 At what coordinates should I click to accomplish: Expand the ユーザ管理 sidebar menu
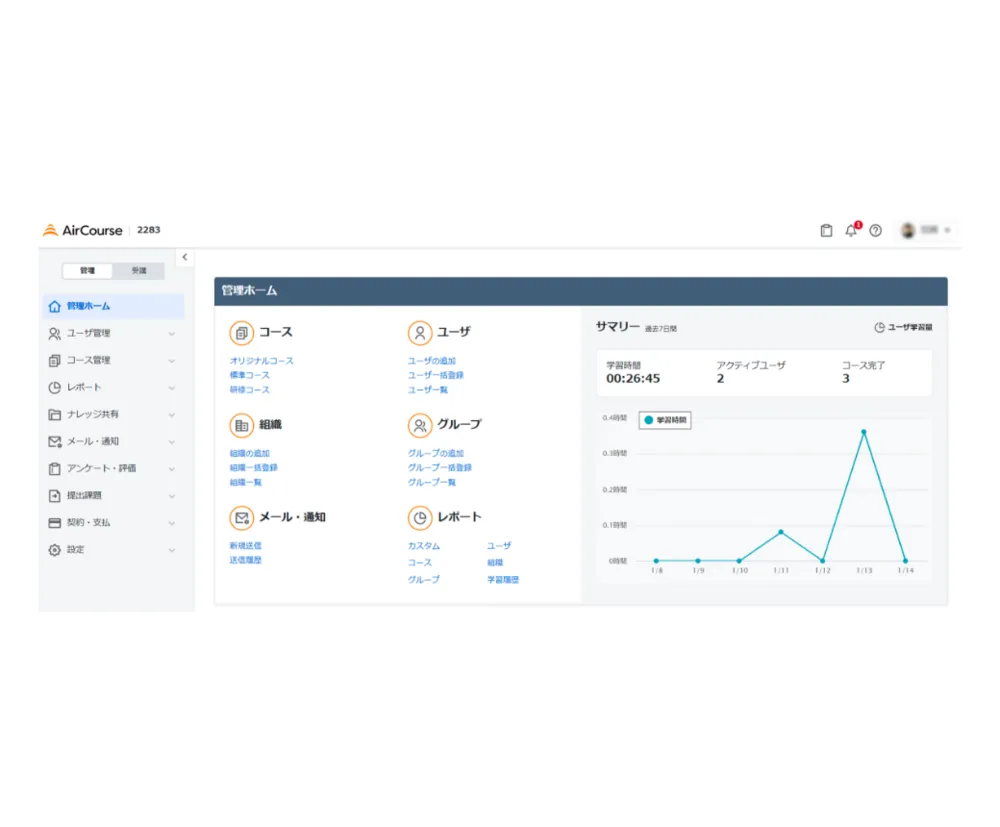tap(110, 333)
